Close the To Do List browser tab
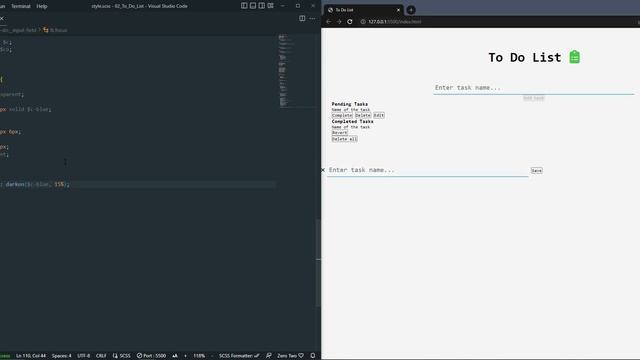Screen dimensions: 640x360 tap(398, 10)
